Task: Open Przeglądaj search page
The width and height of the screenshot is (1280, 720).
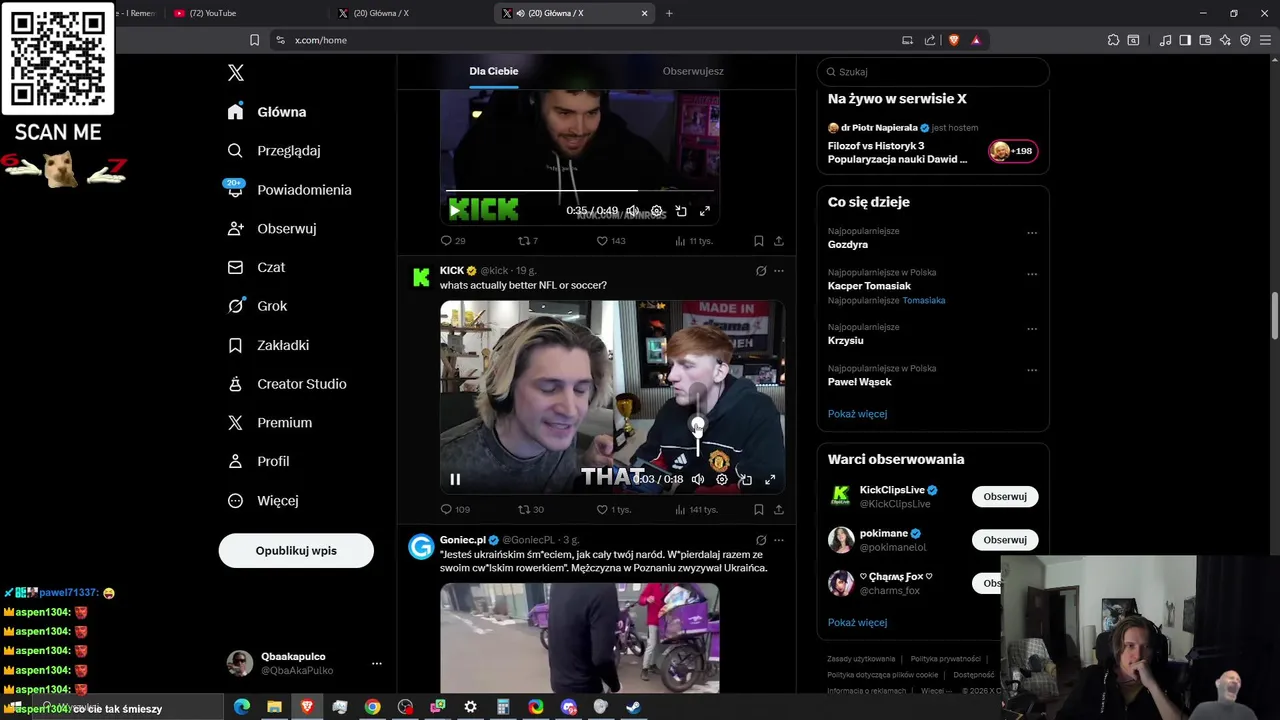Action: [x=274, y=151]
